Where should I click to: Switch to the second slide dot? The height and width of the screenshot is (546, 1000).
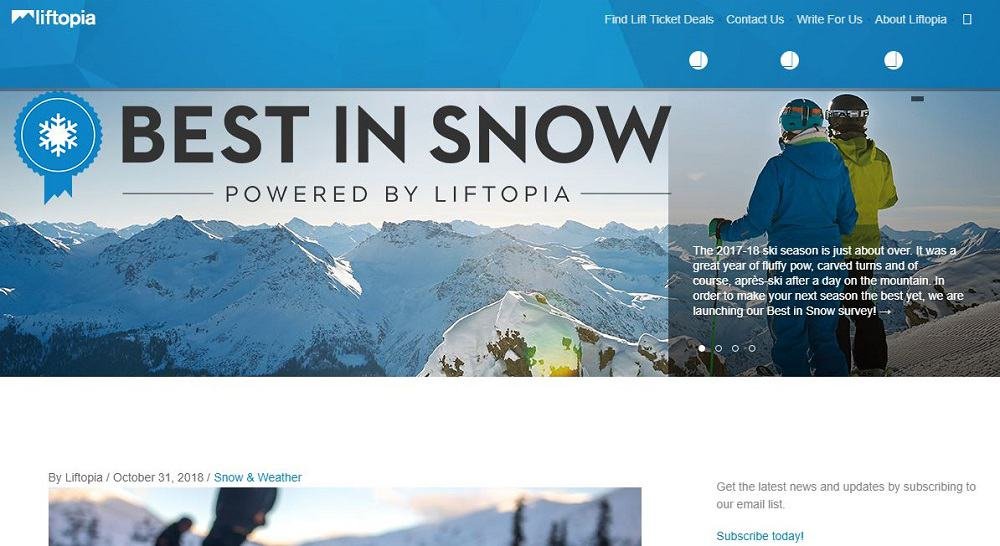(x=719, y=348)
